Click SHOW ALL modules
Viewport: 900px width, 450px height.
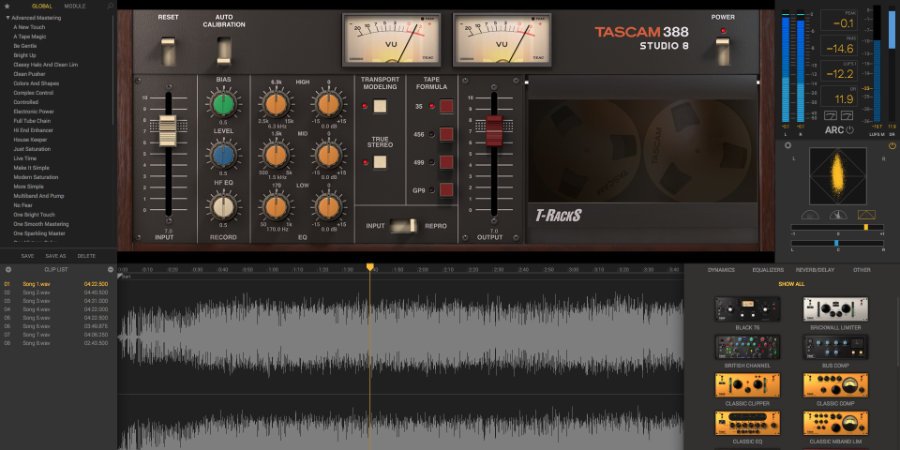click(x=792, y=284)
